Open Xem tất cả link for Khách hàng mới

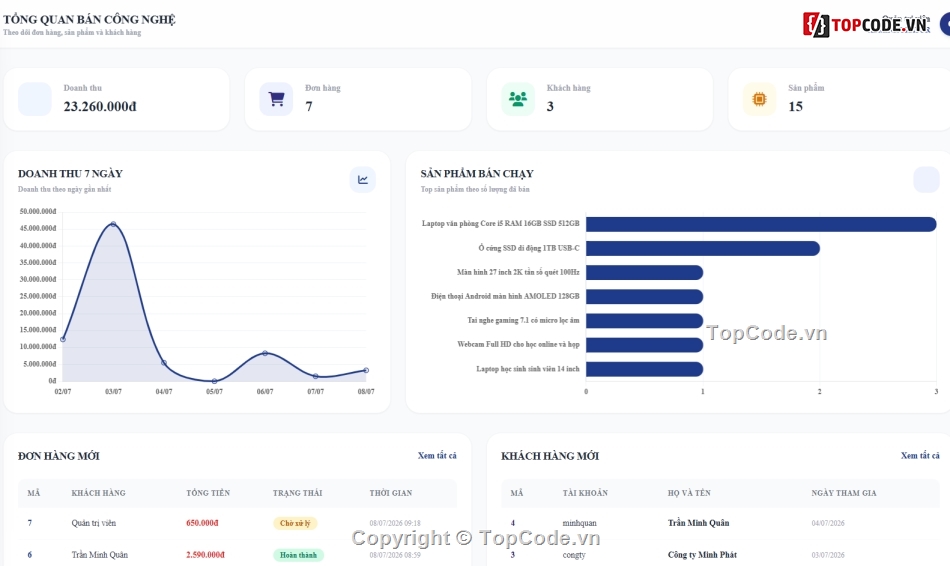(x=920, y=456)
